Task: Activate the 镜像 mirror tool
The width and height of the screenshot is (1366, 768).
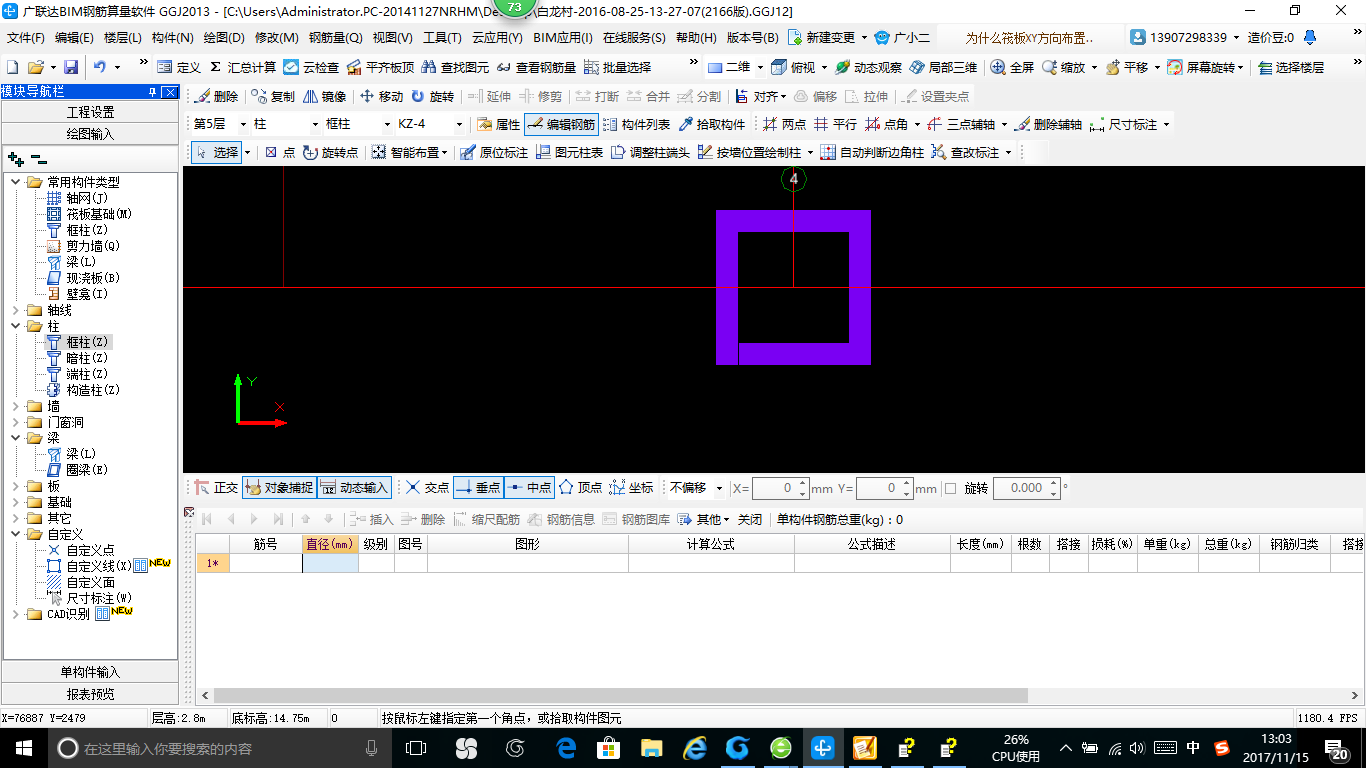Action: (324, 97)
